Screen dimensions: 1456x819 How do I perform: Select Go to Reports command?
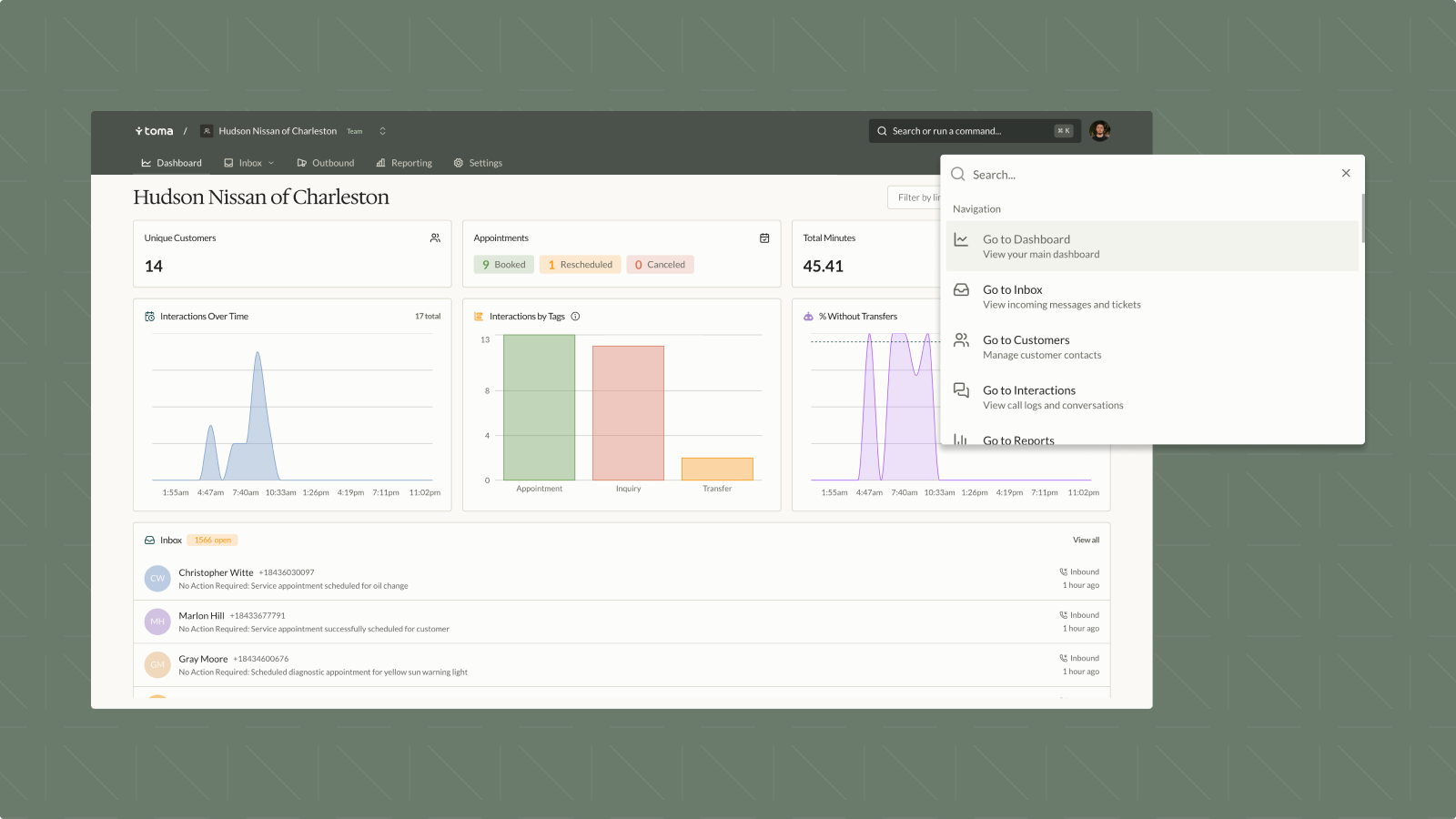pyautogui.click(x=1152, y=437)
